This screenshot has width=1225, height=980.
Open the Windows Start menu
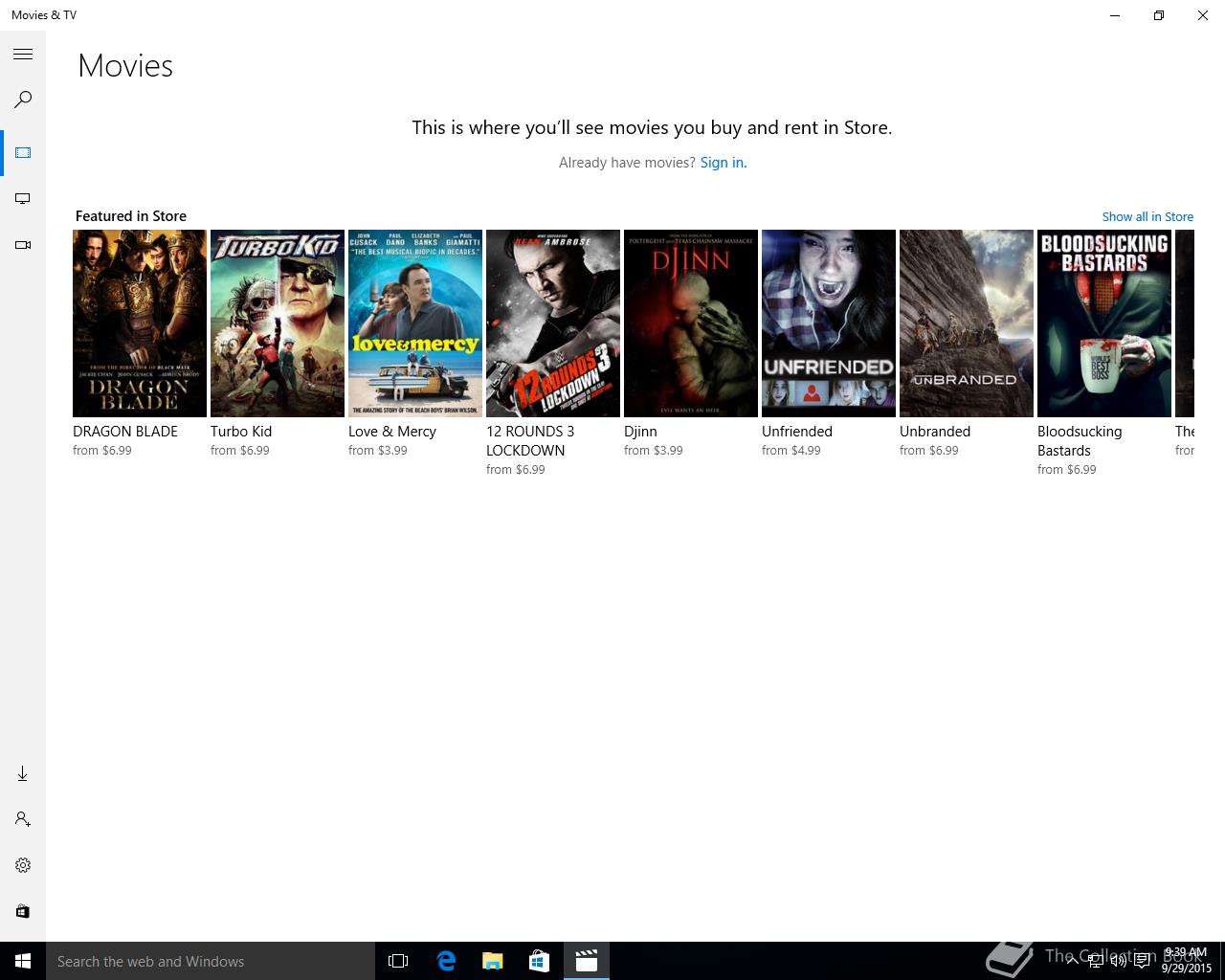coord(23,961)
